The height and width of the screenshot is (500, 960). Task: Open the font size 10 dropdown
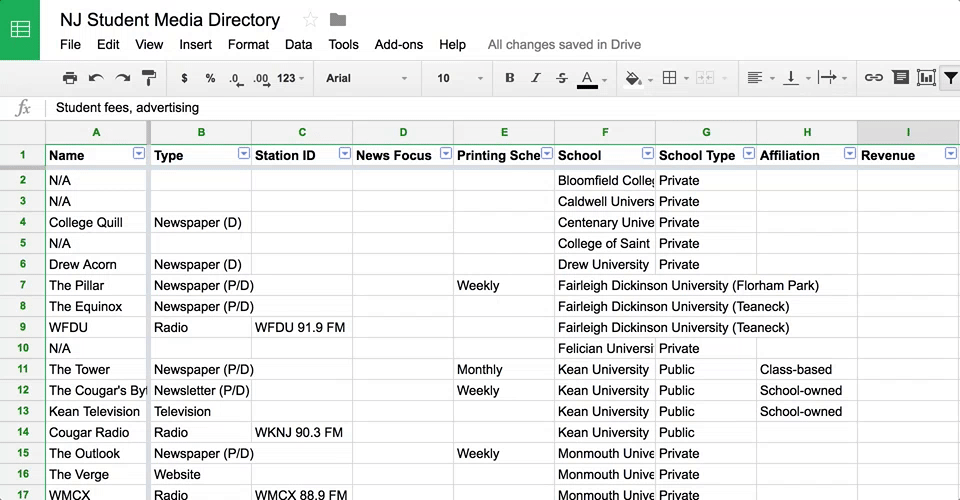[459, 78]
